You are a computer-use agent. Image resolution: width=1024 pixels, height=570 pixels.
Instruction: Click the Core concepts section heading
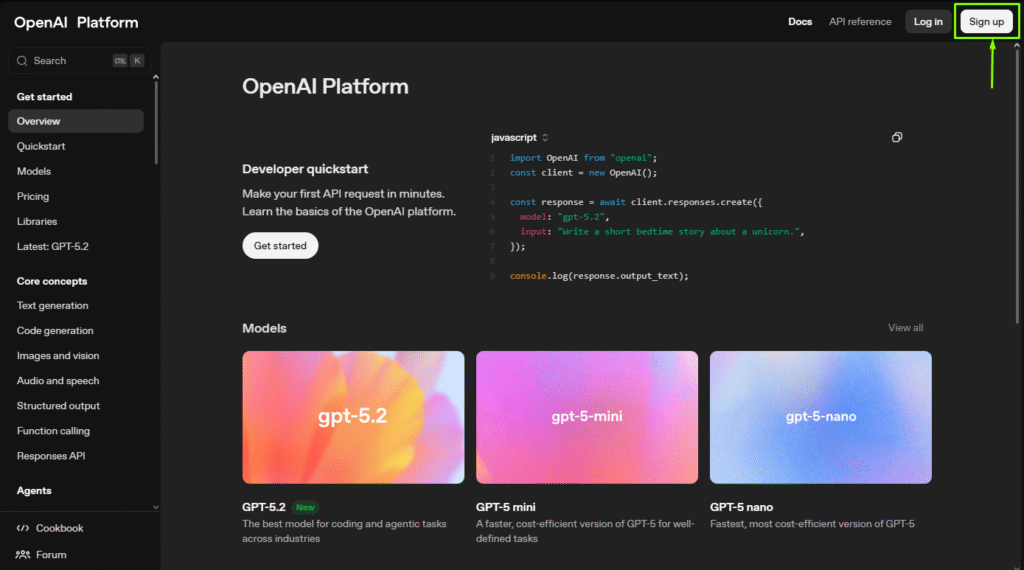pyautogui.click(x=52, y=281)
